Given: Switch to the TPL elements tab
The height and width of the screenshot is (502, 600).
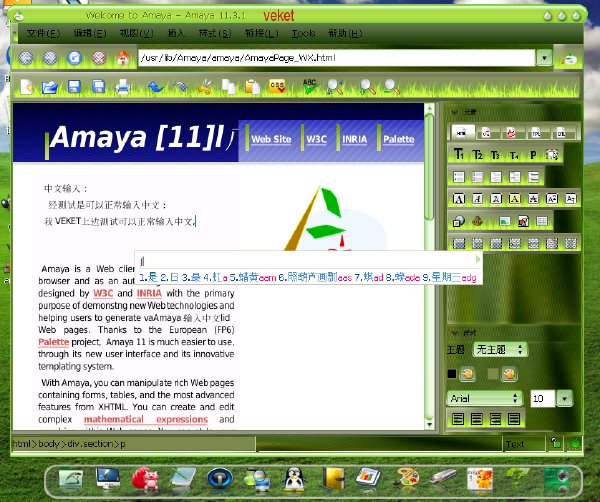Looking at the screenshot, I should (x=536, y=133).
